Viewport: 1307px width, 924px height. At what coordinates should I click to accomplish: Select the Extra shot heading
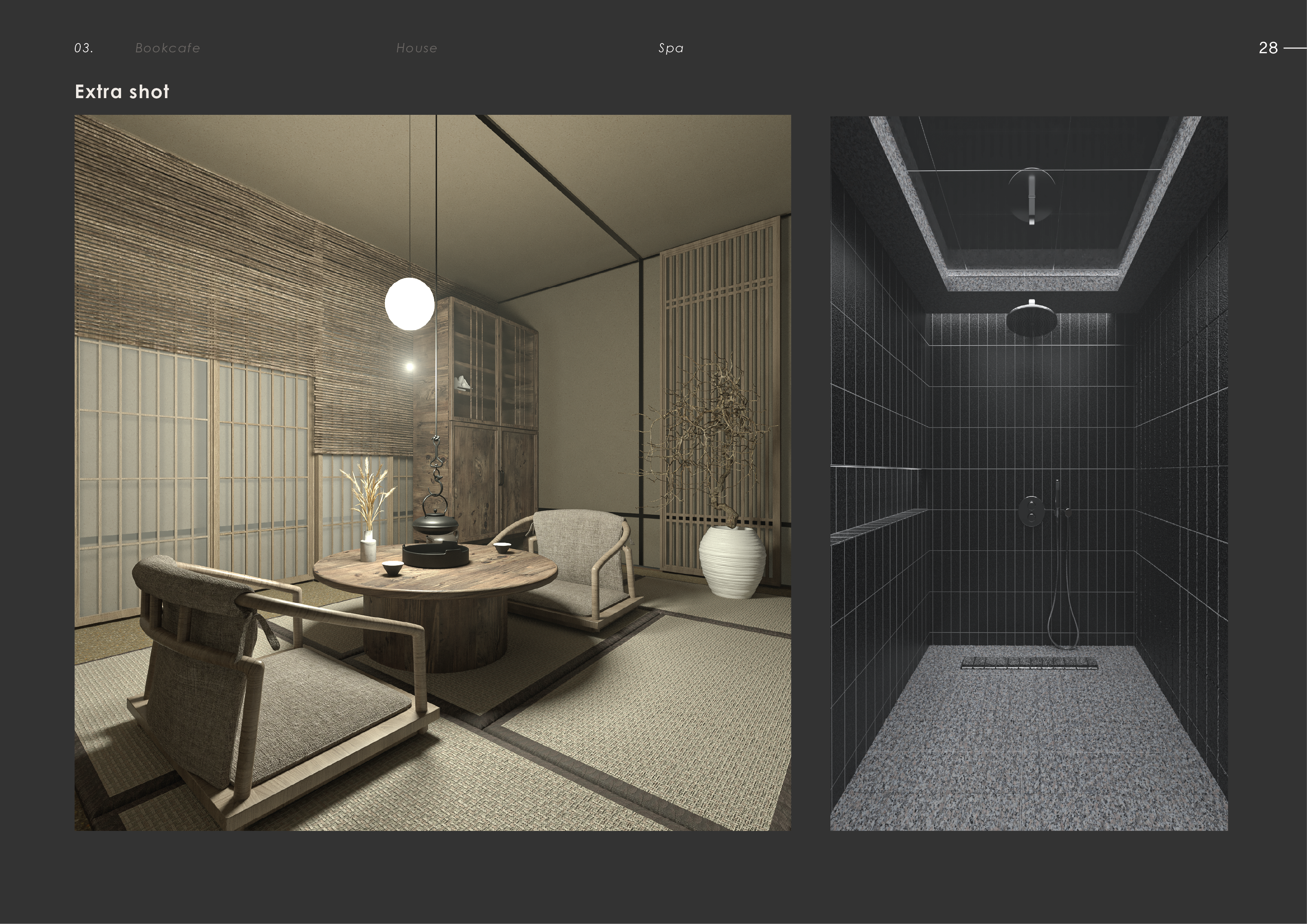(x=122, y=90)
